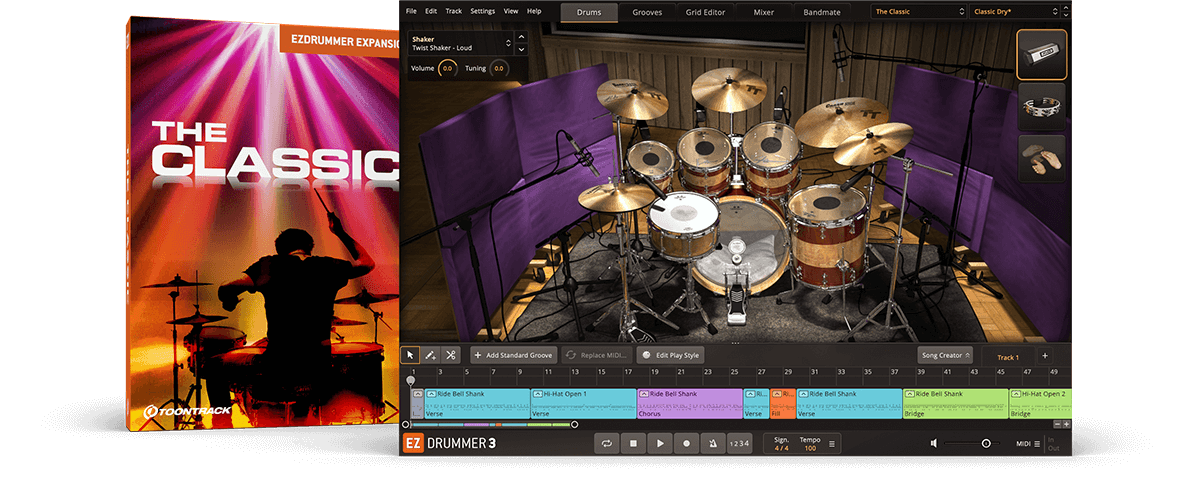
Task: Select the pencil draw tool
Action: click(x=430, y=355)
